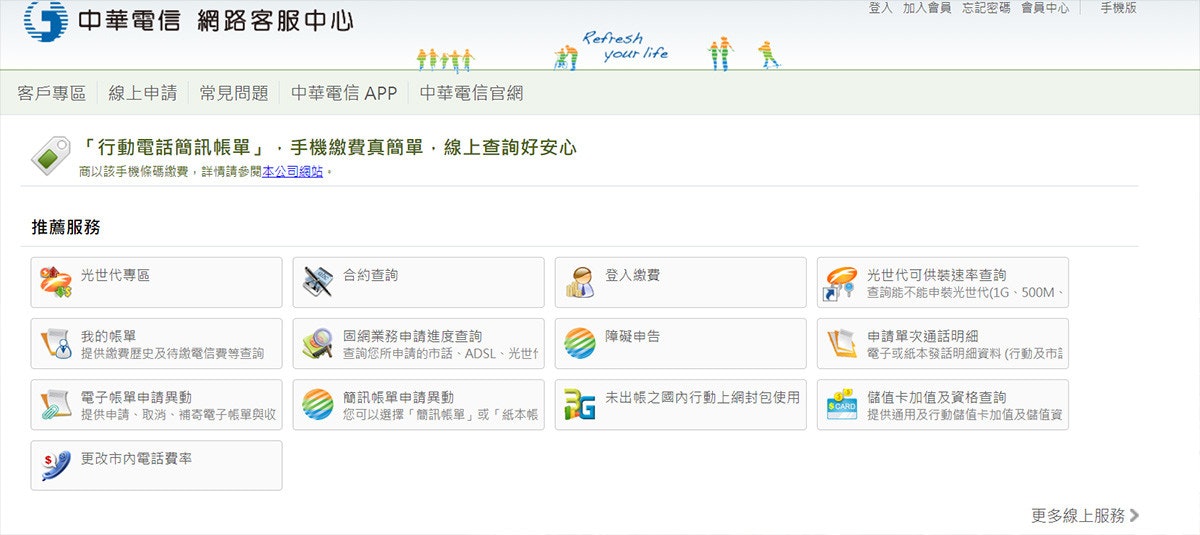
Task: Open 未出帳之國內行動上網封包使用 service title
Action: pyautogui.click(x=702, y=397)
